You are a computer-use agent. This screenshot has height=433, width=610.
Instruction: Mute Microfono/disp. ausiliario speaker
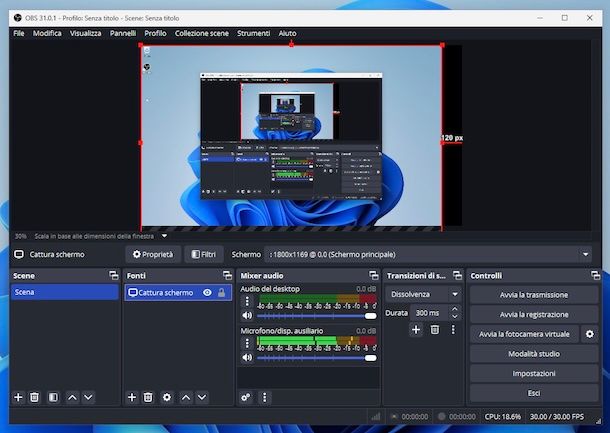pos(247,357)
